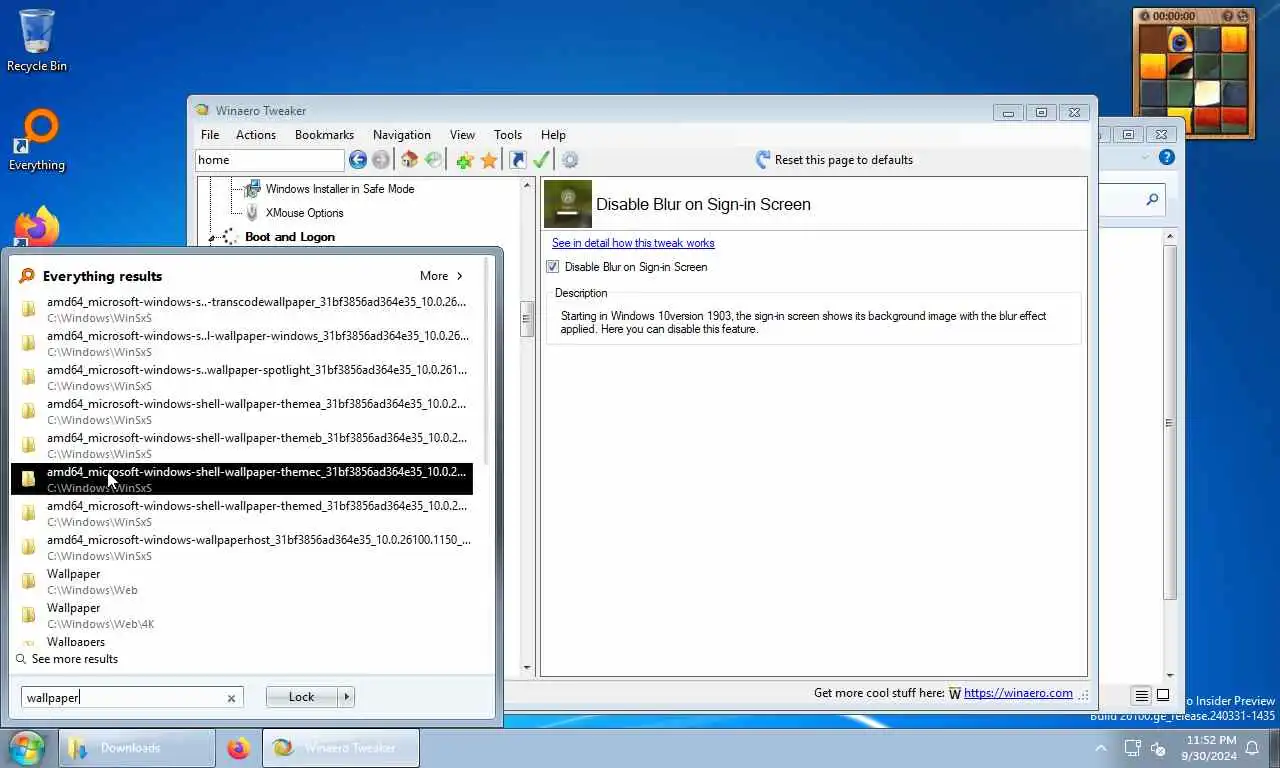Click the XMouse Options mouse icon

coord(252,213)
